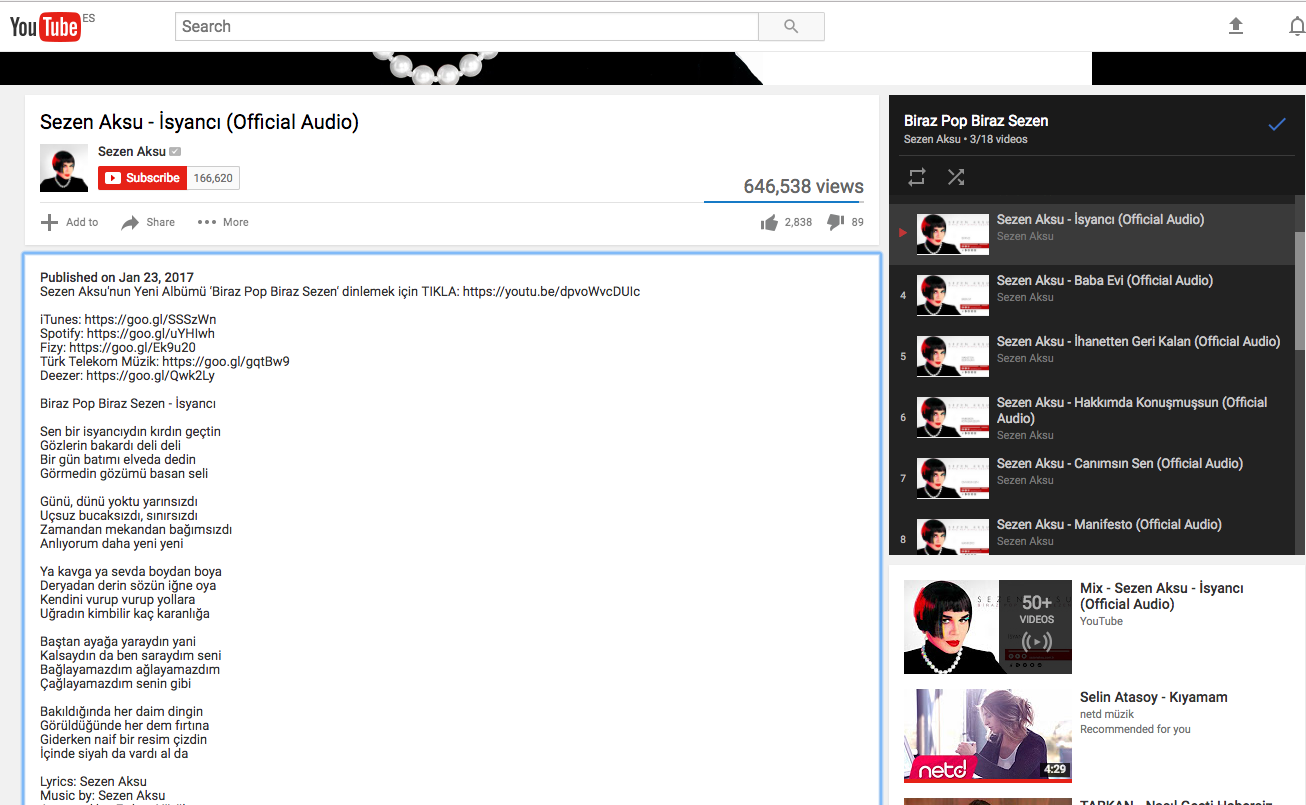This screenshot has width=1306, height=805.
Task: Click the thumbs up like icon
Action: tap(769, 222)
